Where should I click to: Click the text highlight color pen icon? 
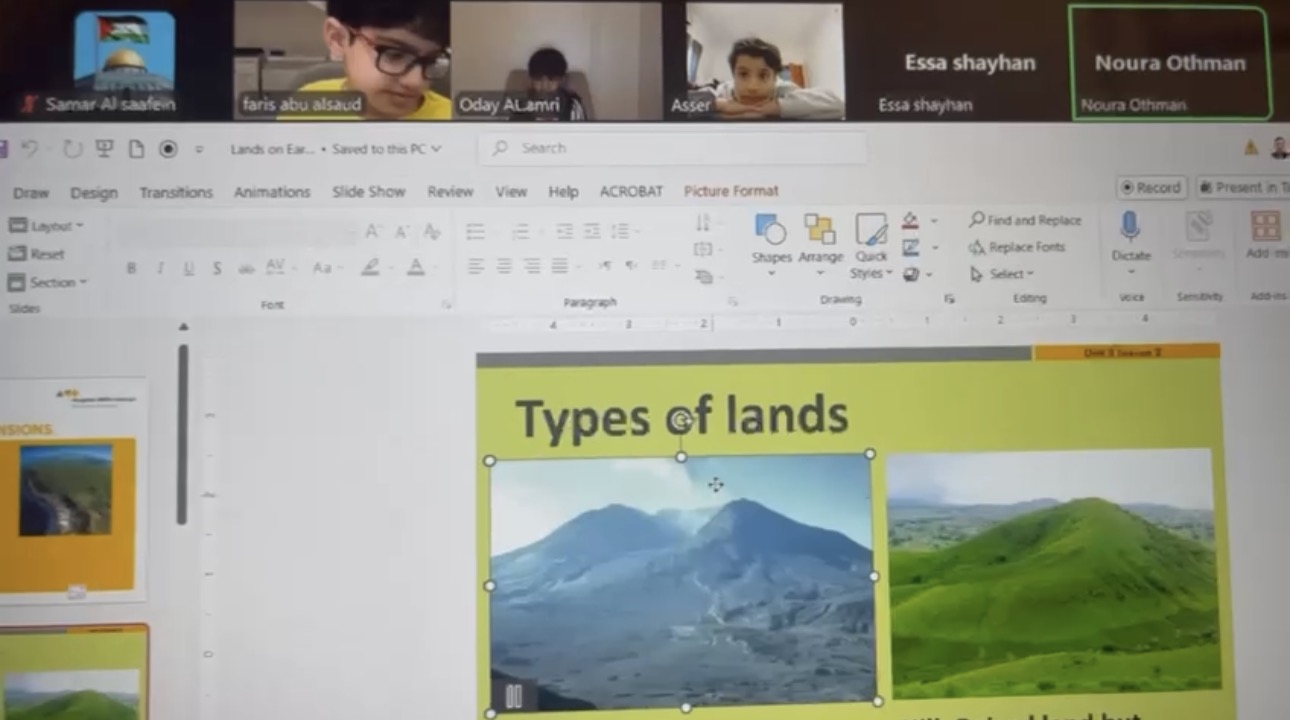point(371,268)
